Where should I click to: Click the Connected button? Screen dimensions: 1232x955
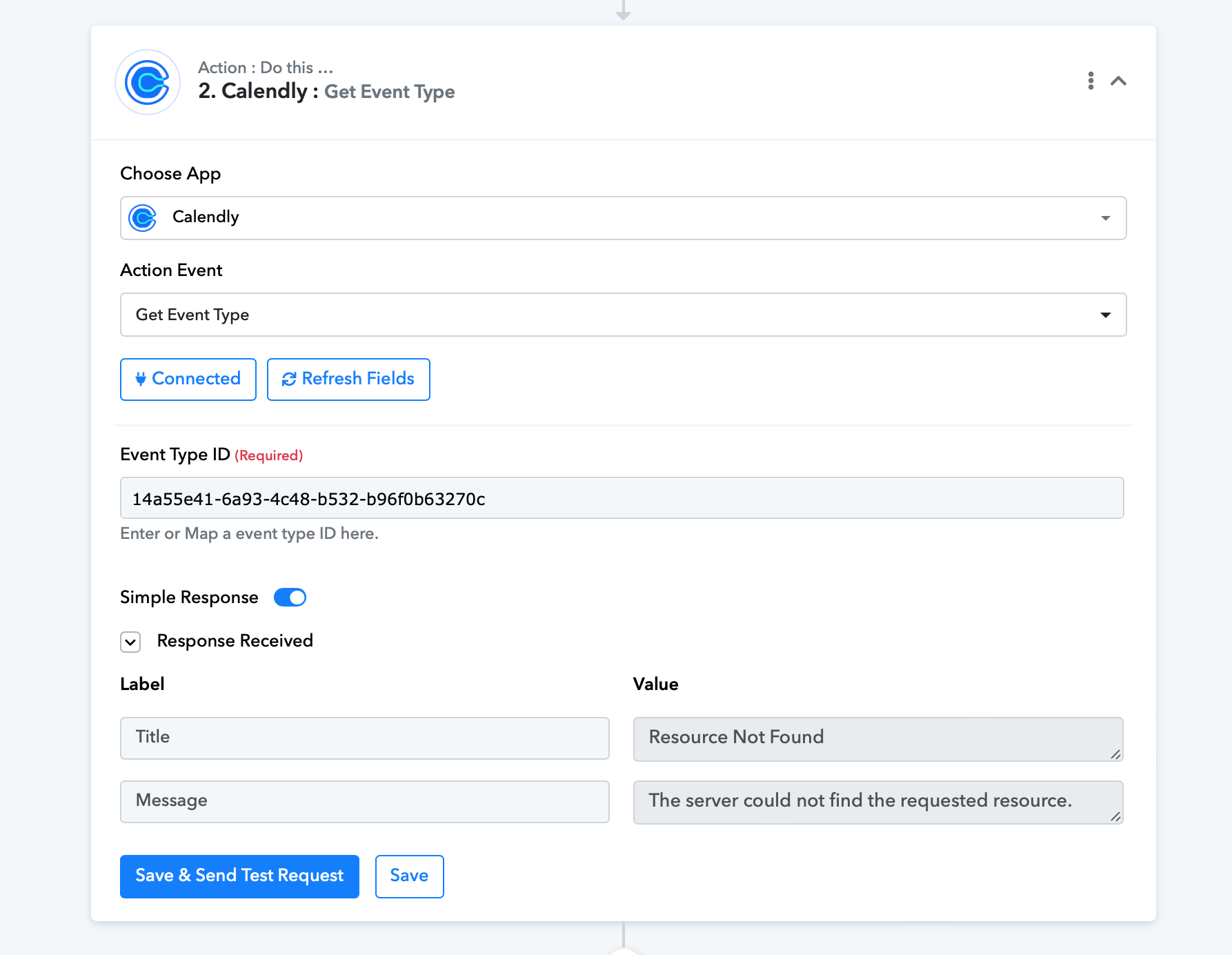click(x=188, y=379)
